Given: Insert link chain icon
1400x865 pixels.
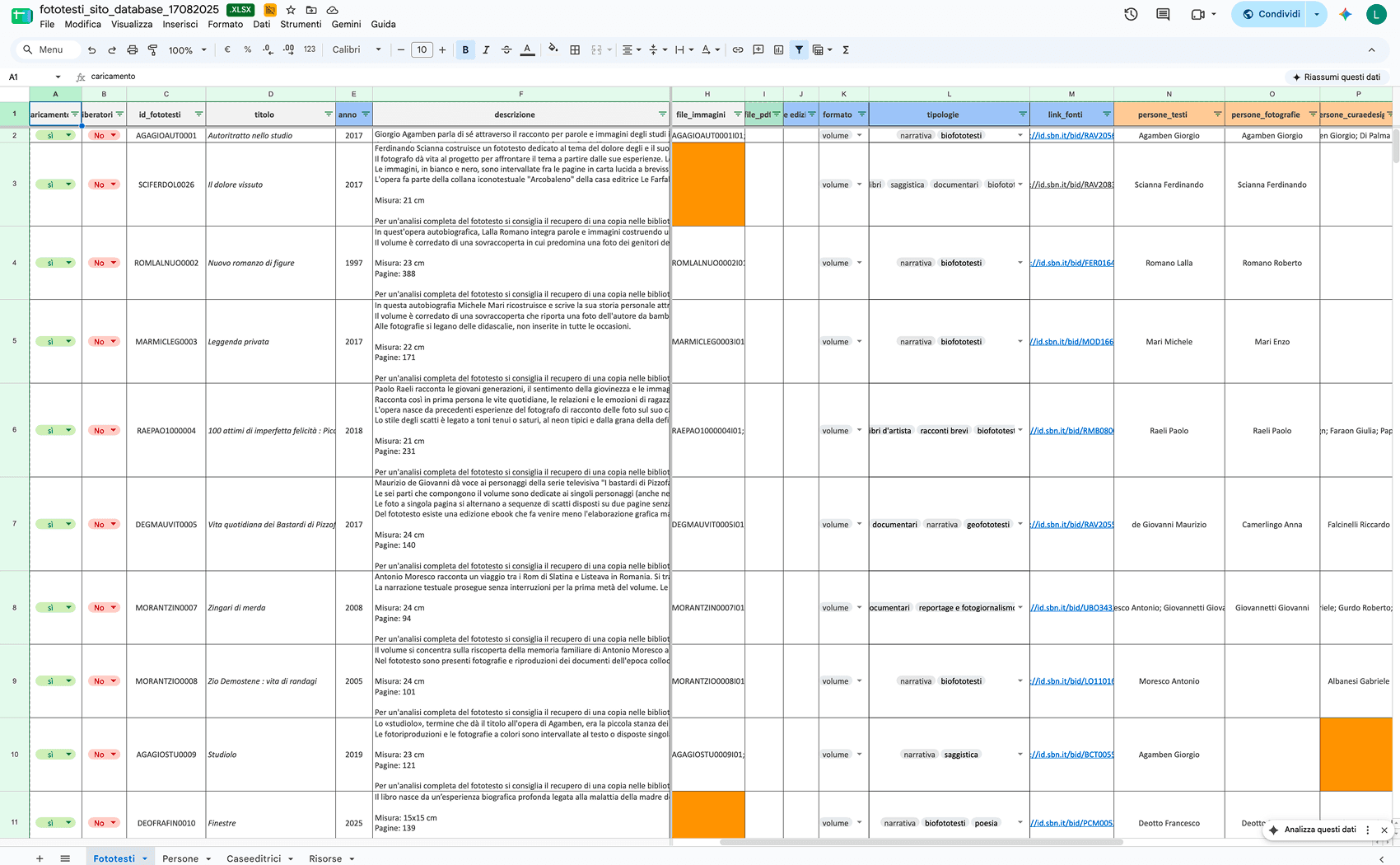Looking at the screenshot, I should coord(738,50).
